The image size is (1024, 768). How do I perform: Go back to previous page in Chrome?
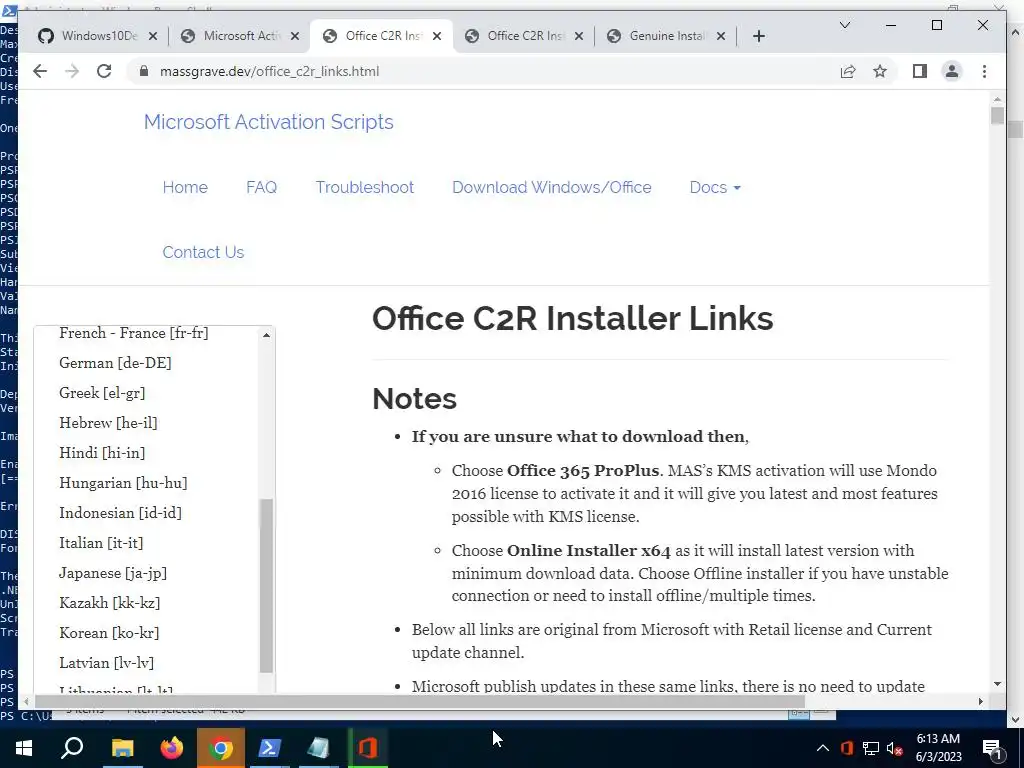40,71
